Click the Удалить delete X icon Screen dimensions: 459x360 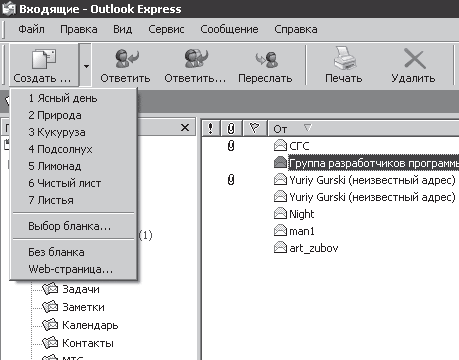click(x=414, y=58)
